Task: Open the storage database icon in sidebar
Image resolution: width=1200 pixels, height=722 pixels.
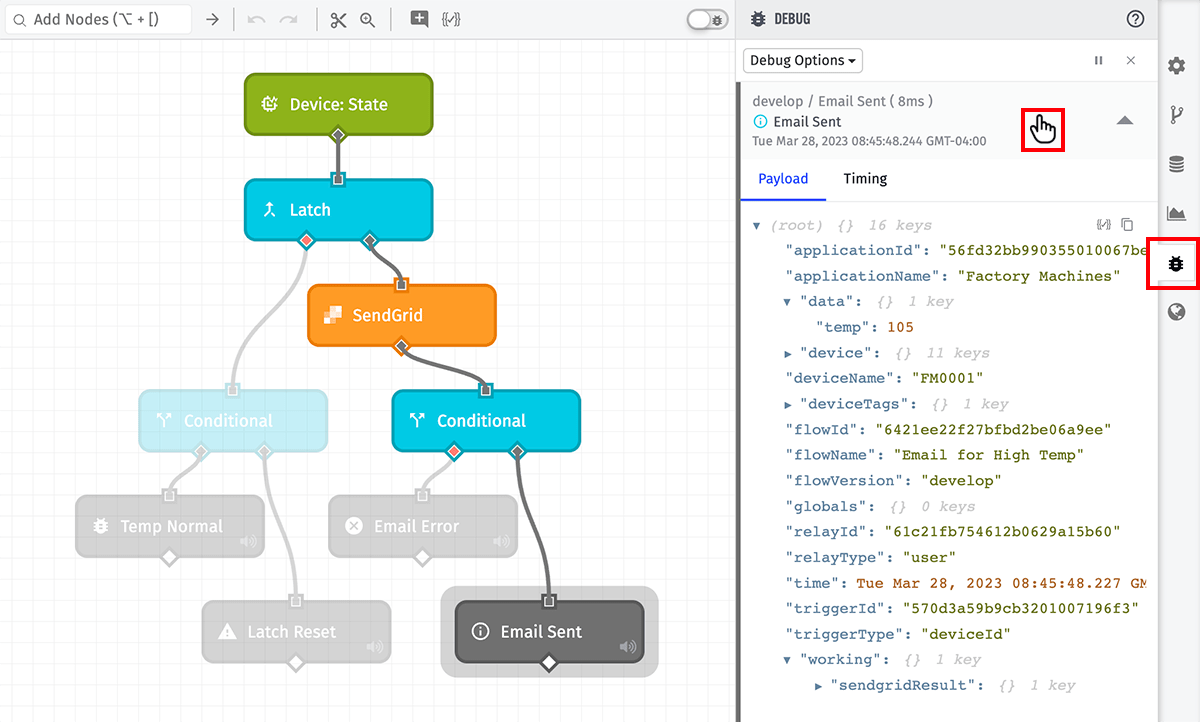Action: (x=1177, y=164)
